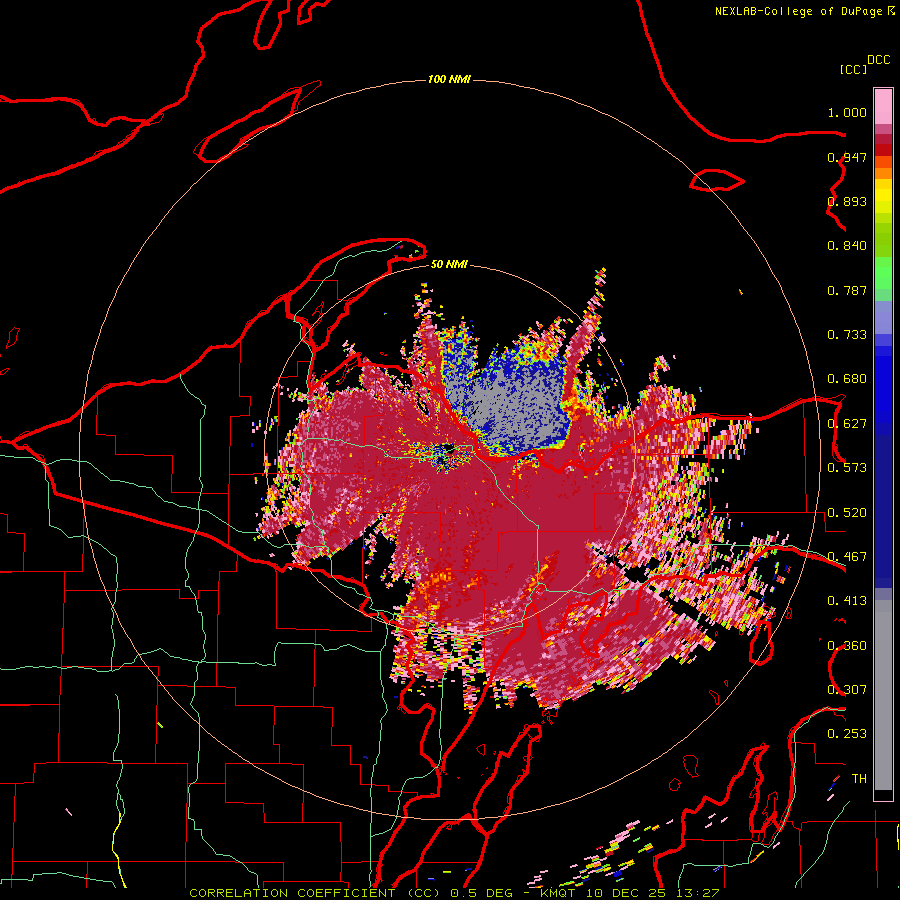900x900 pixels.
Task: Click the radar site at the range rings' center
Action: tap(449, 450)
